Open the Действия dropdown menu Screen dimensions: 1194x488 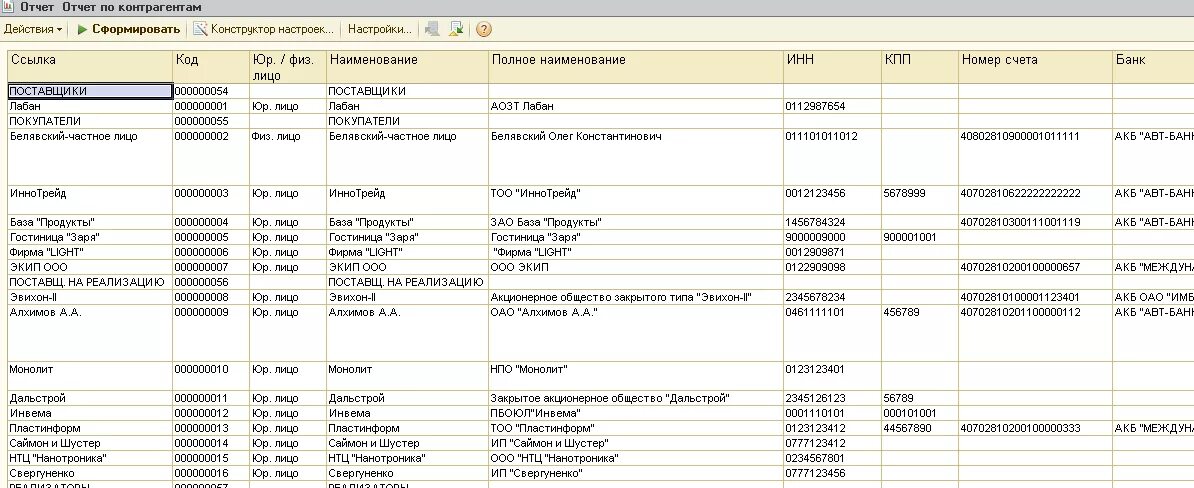[33, 29]
